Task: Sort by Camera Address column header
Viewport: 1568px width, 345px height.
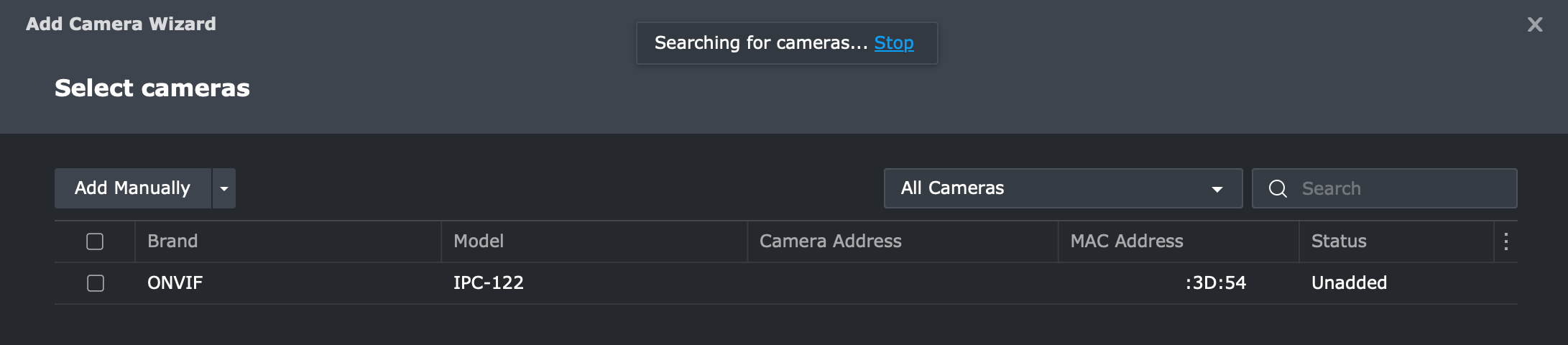Action: coord(831,241)
